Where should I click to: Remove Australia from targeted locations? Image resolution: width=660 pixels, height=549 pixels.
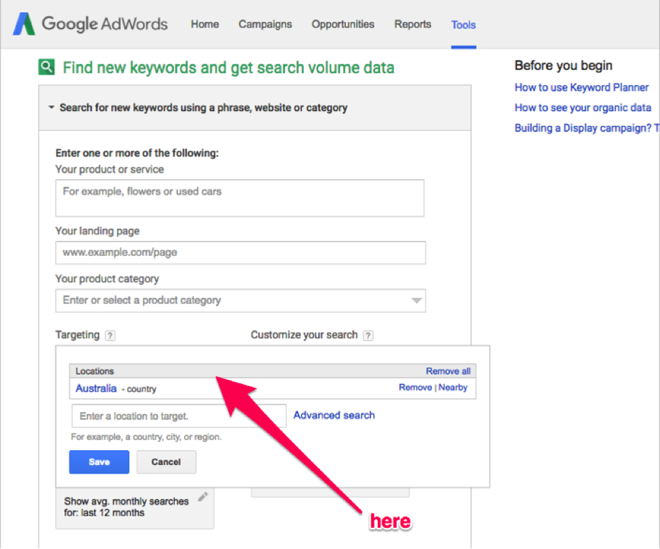pos(415,387)
